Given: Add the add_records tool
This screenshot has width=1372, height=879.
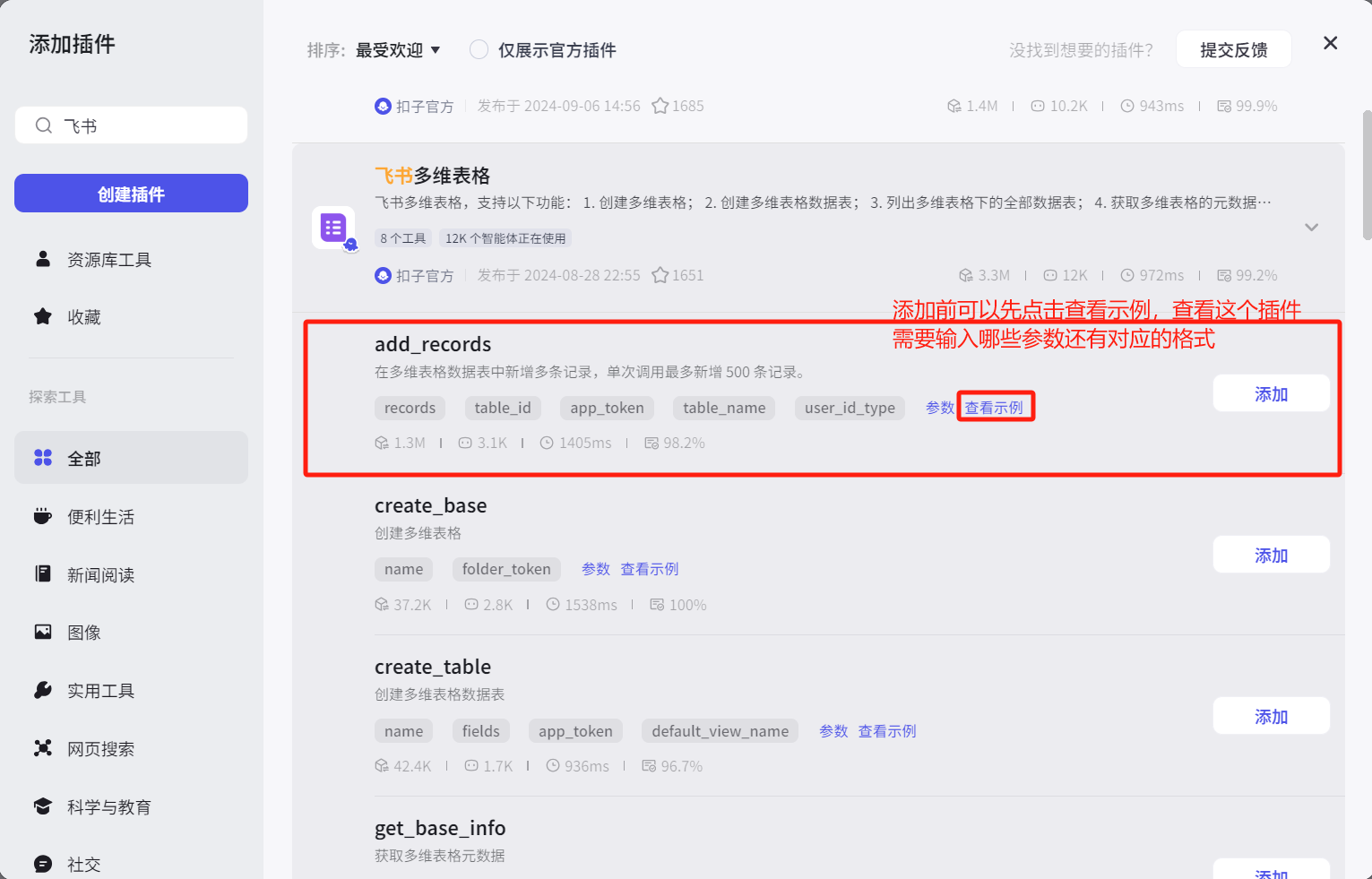Looking at the screenshot, I should point(1271,393).
